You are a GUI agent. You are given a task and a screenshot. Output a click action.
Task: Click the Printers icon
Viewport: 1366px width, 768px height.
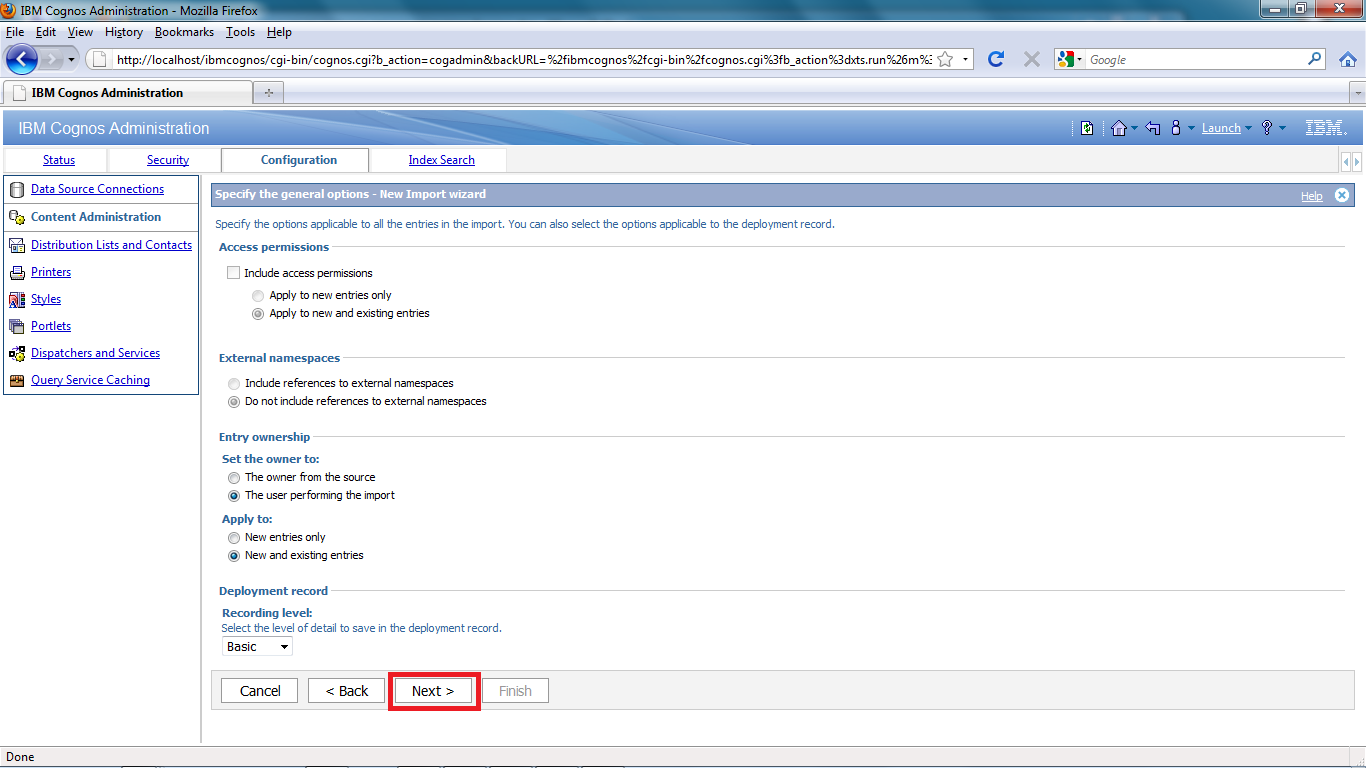pyautogui.click(x=16, y=272)
